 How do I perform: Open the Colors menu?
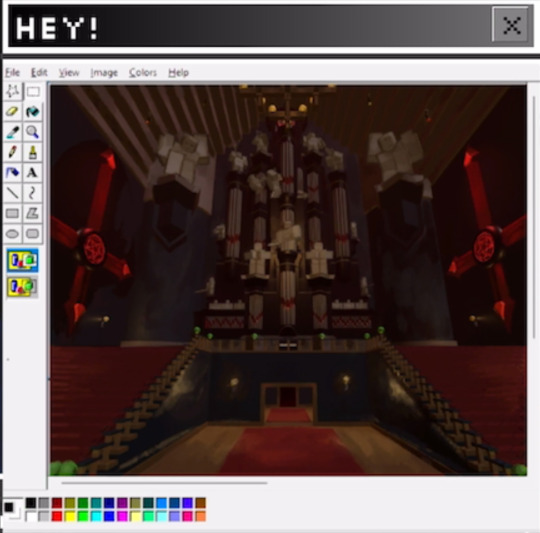[x=143, y=73]
